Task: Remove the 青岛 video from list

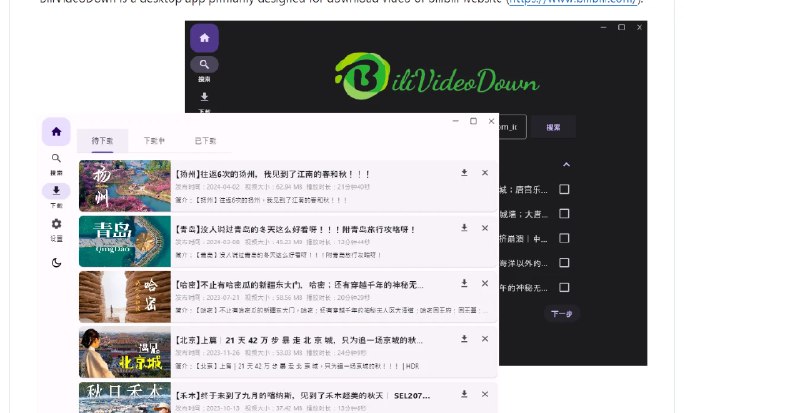Action: pyautogui.click(x=485, y=228)
